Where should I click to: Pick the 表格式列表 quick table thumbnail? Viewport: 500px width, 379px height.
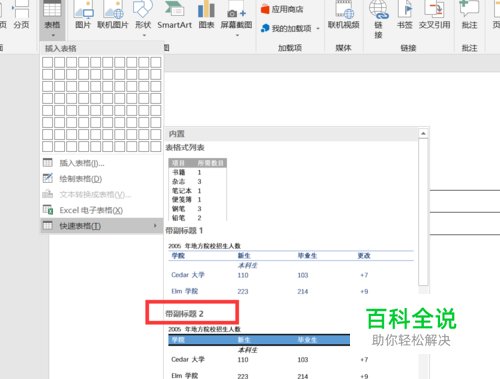[198, 189]
